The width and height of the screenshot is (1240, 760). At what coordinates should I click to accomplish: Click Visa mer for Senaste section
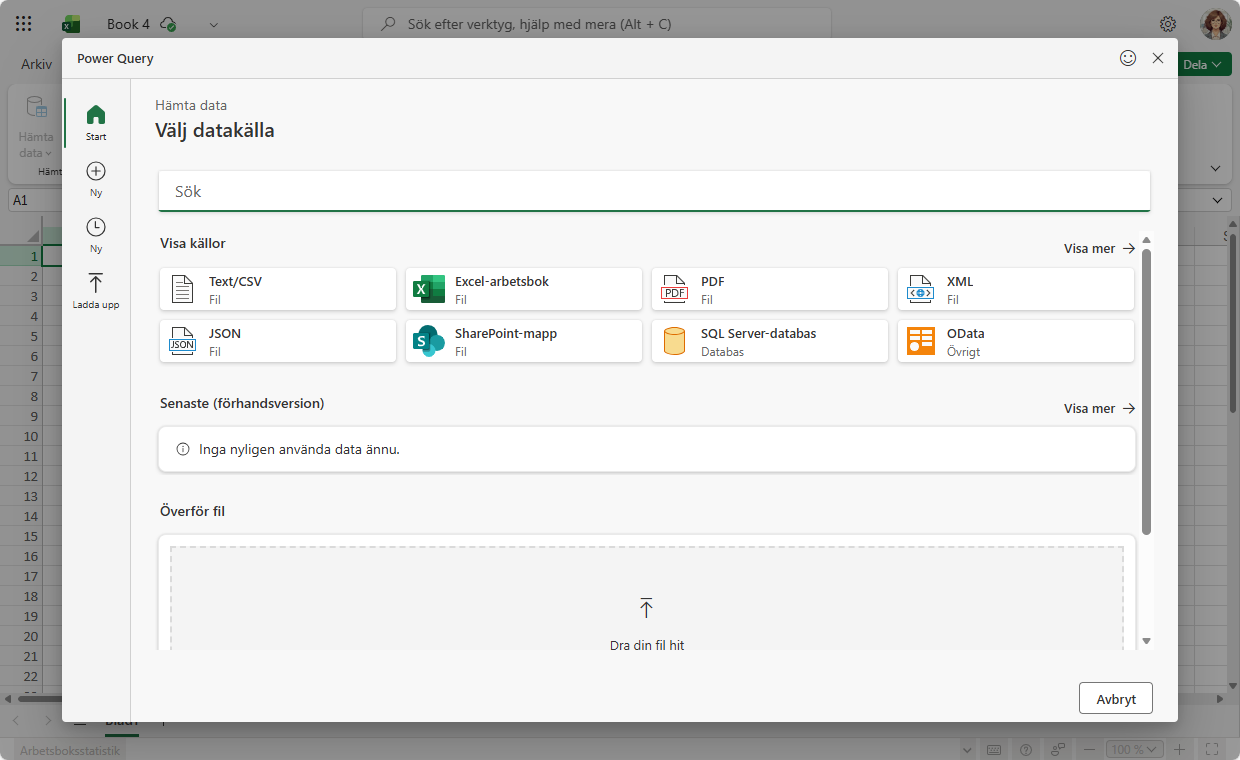coord(1099,409)
